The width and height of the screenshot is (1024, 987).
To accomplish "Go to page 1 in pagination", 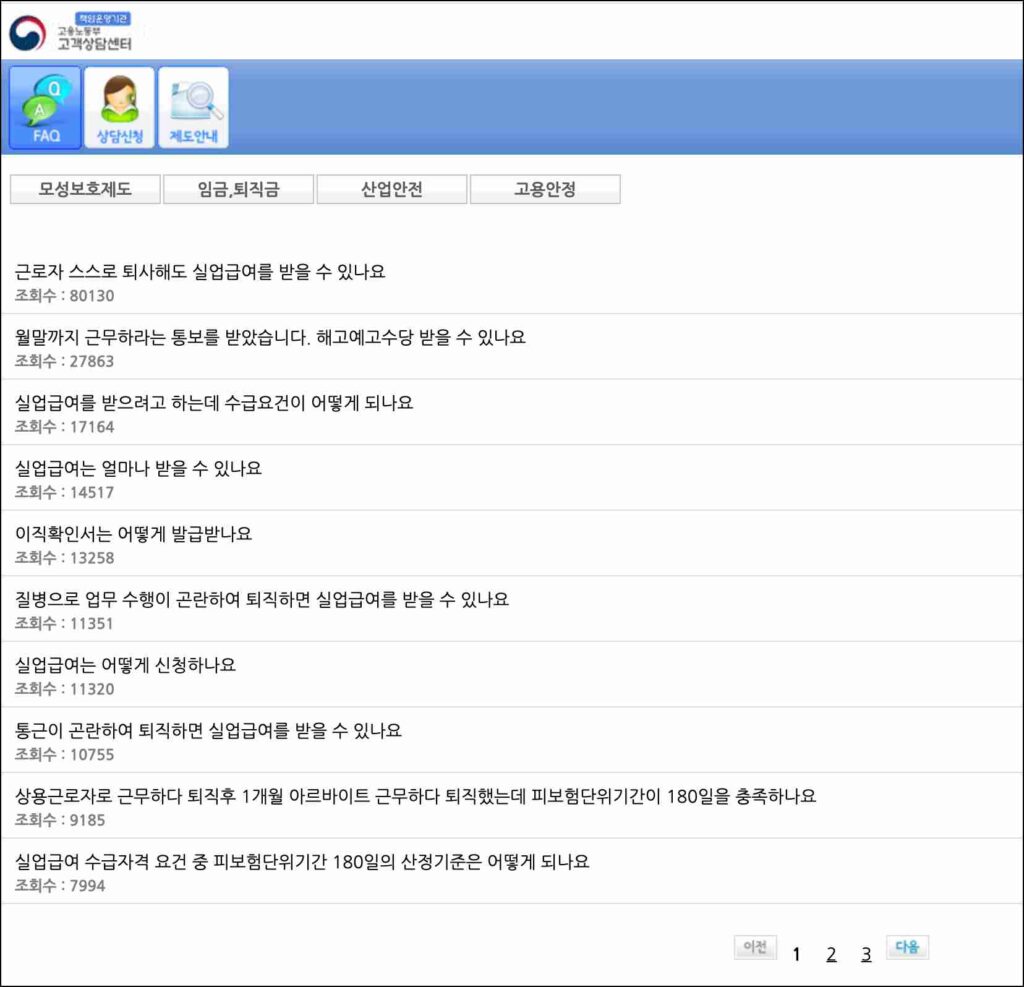I will 796,954.
